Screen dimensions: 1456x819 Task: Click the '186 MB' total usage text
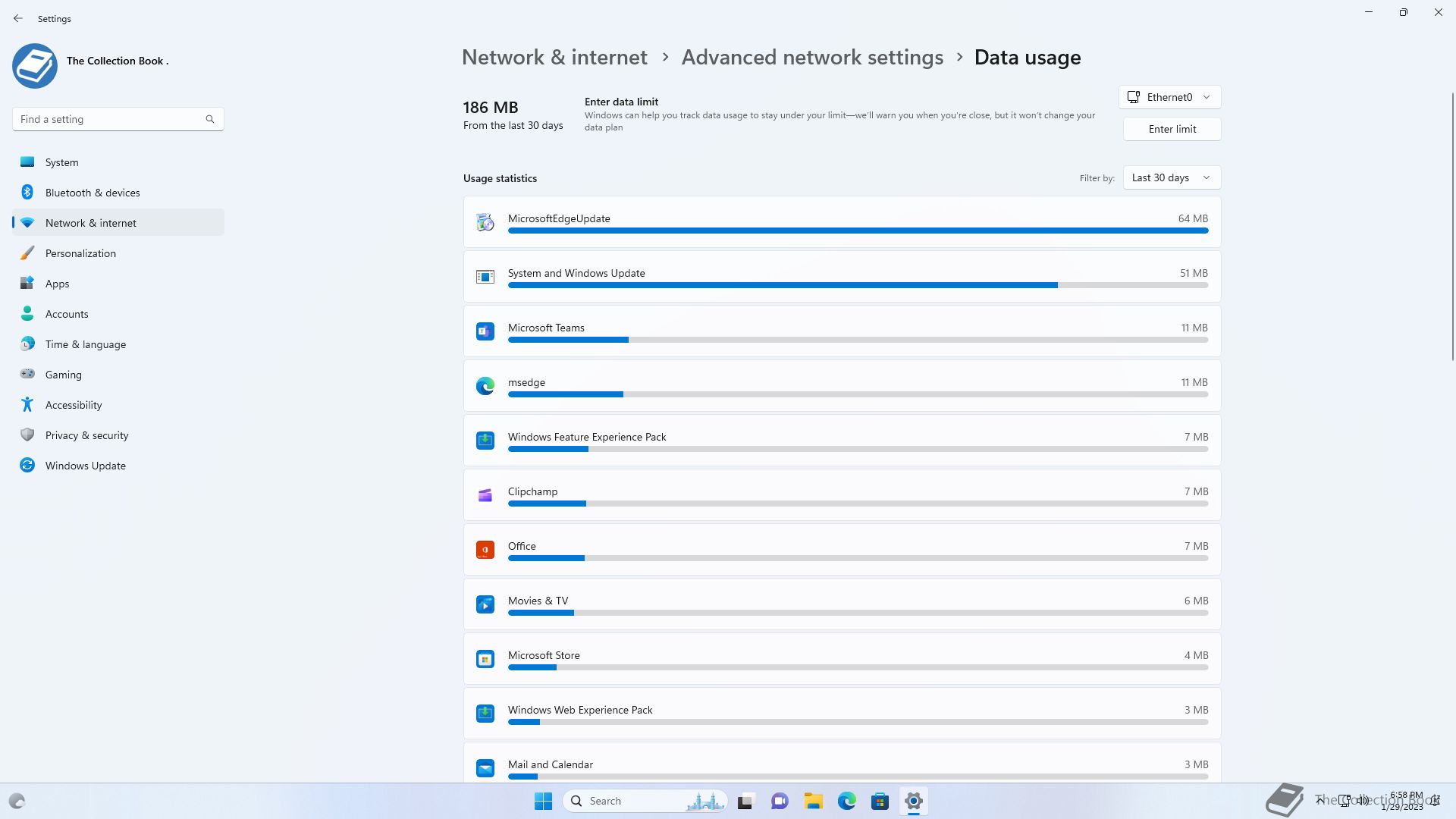coord(491,108)
